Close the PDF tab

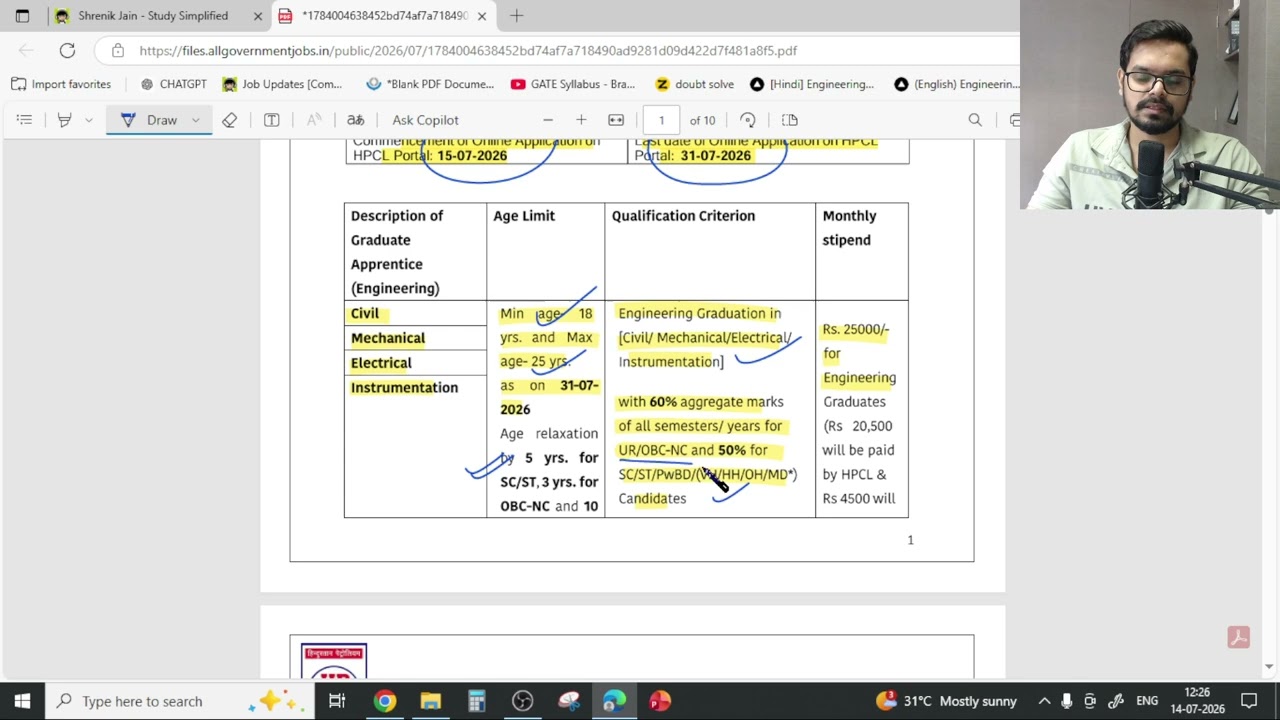pyautogui.click(x=482, y=16)
